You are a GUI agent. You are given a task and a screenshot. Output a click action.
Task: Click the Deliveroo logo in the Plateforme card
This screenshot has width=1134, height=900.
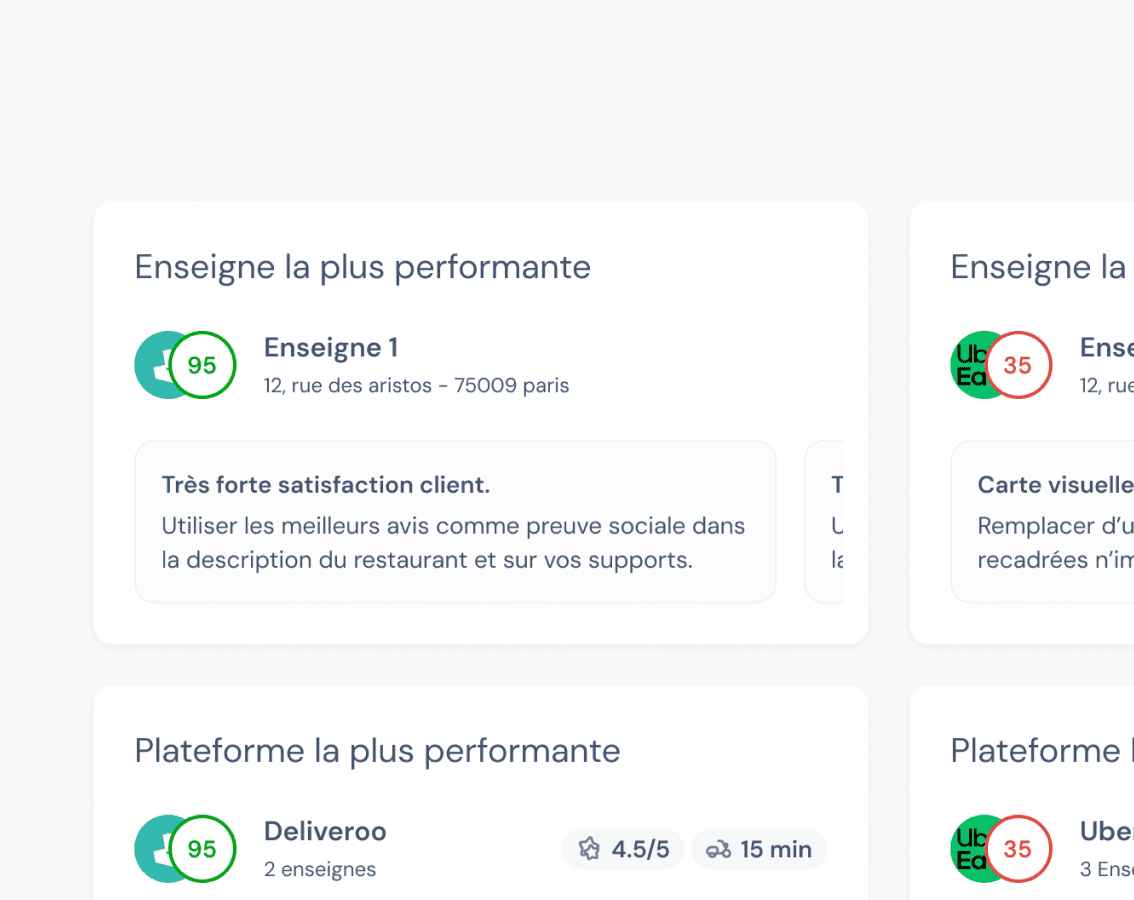pos(160,848)
